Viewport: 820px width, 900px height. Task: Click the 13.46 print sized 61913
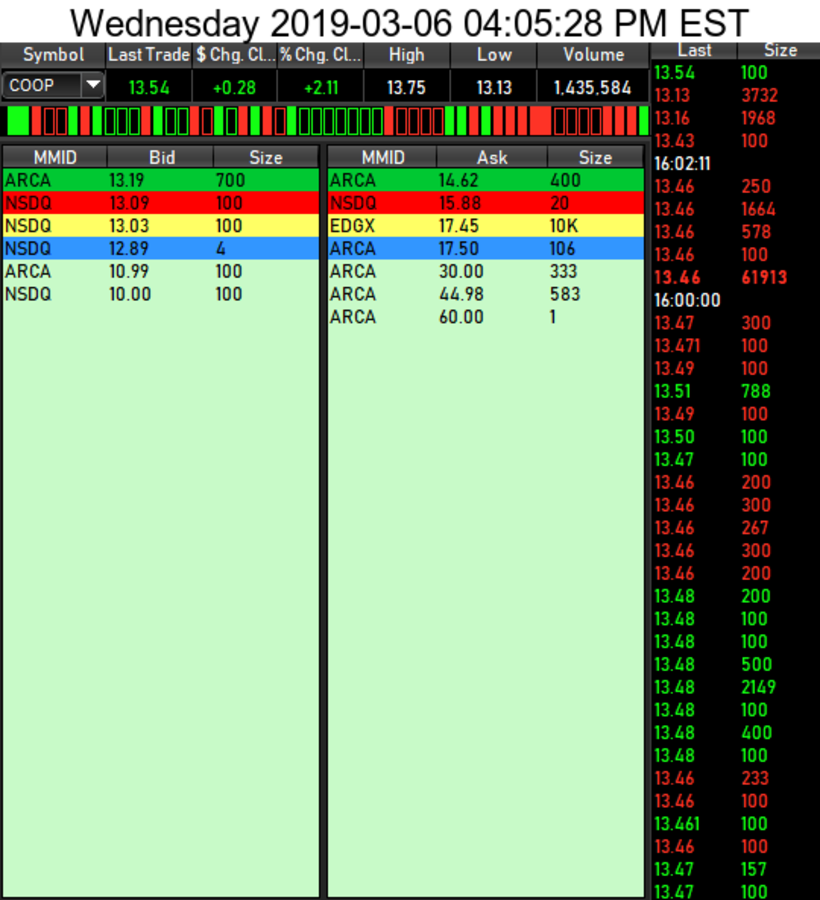point(736,278)
